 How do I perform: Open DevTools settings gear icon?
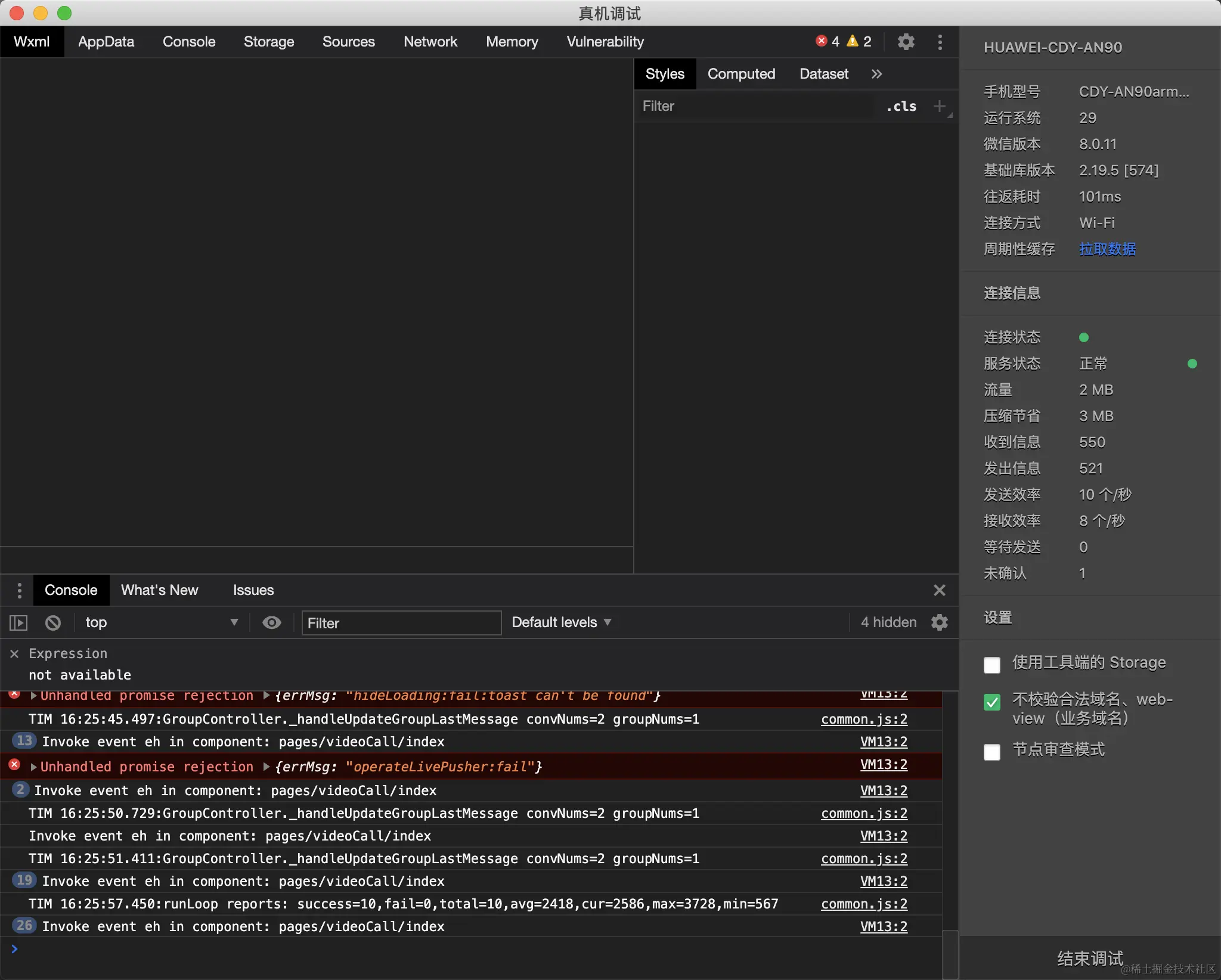click(x=906, y=42)
